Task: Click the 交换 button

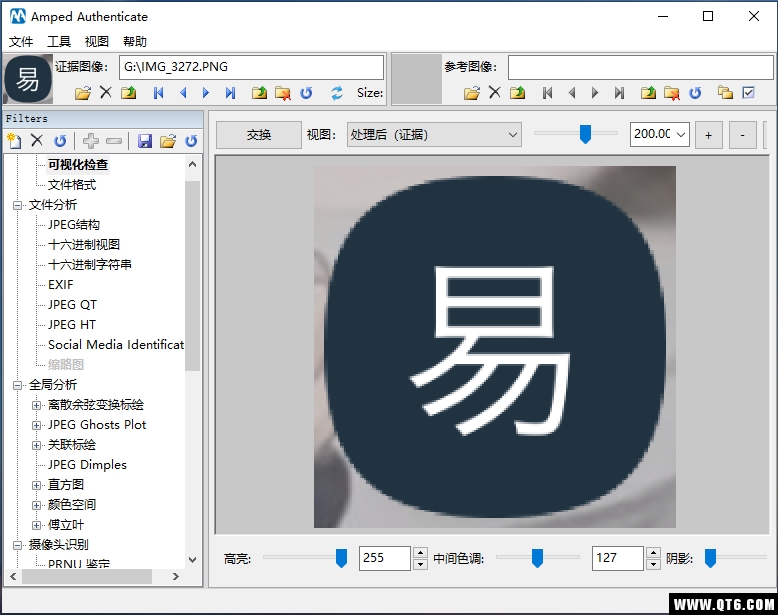Action: pyautogui.click(x=259, y=135)
